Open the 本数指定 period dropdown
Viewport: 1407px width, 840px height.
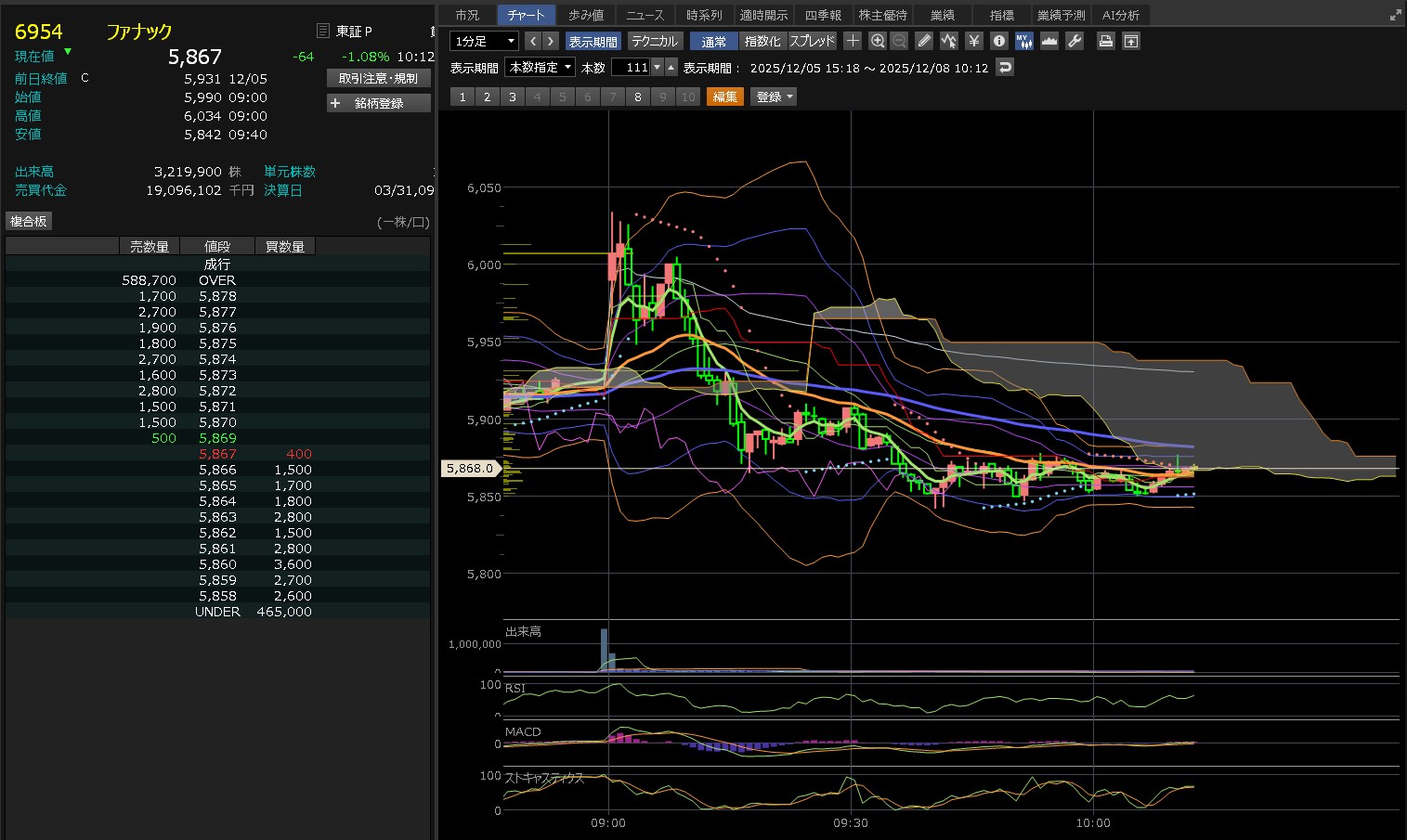541,67
